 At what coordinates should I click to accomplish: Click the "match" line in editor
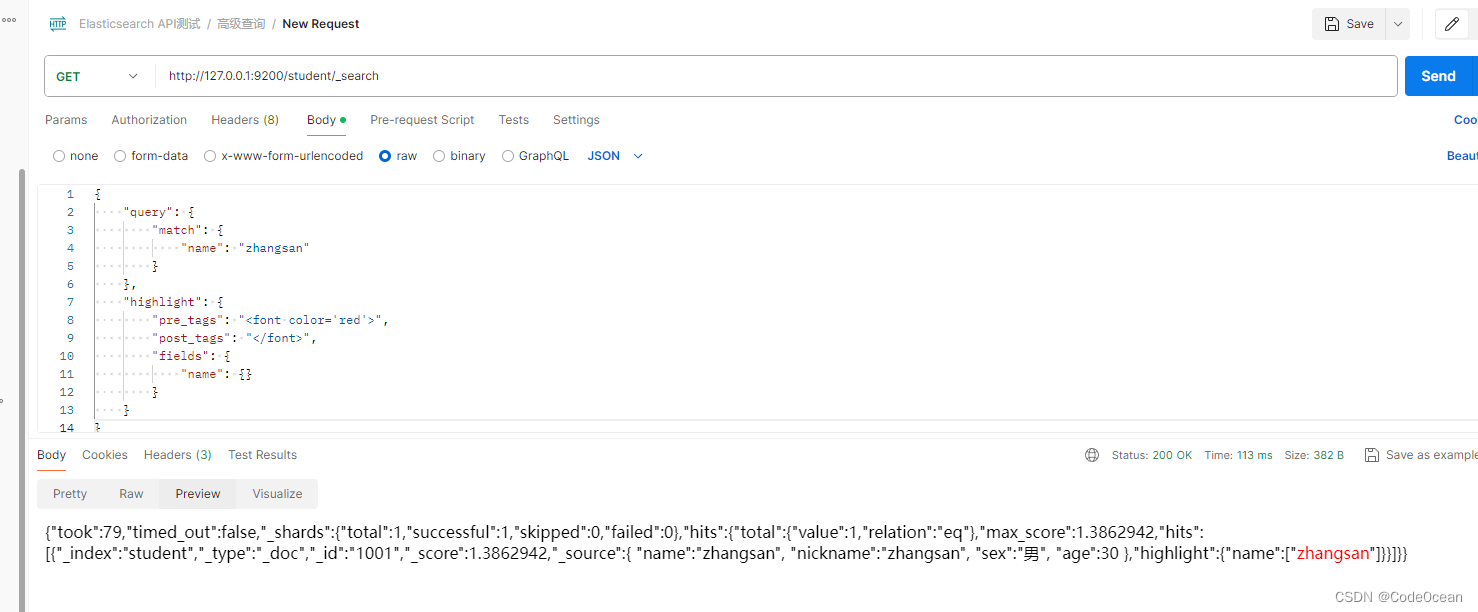click(x=187, y=230)
